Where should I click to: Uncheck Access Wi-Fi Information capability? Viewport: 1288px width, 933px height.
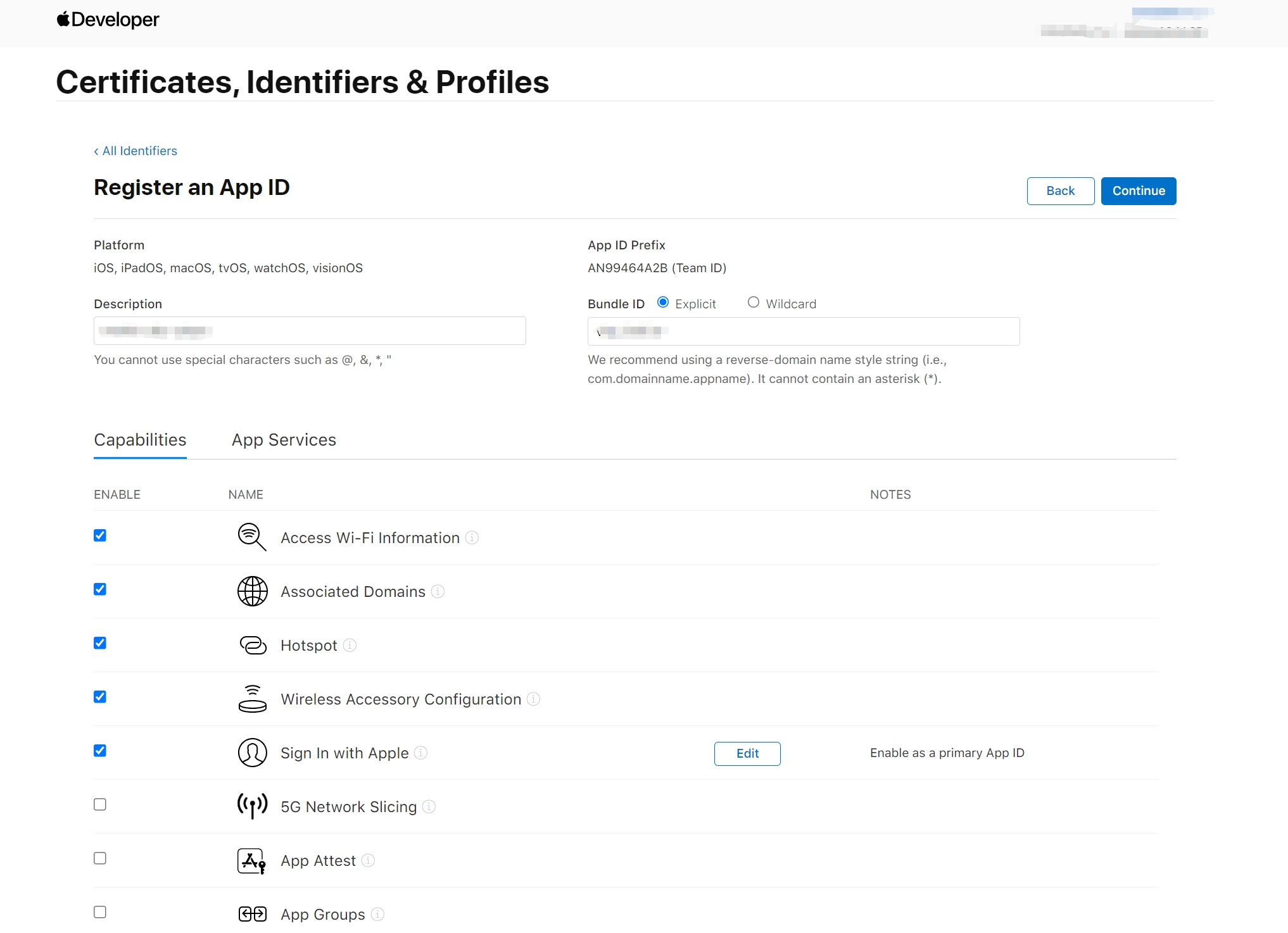tap(100, 535)
